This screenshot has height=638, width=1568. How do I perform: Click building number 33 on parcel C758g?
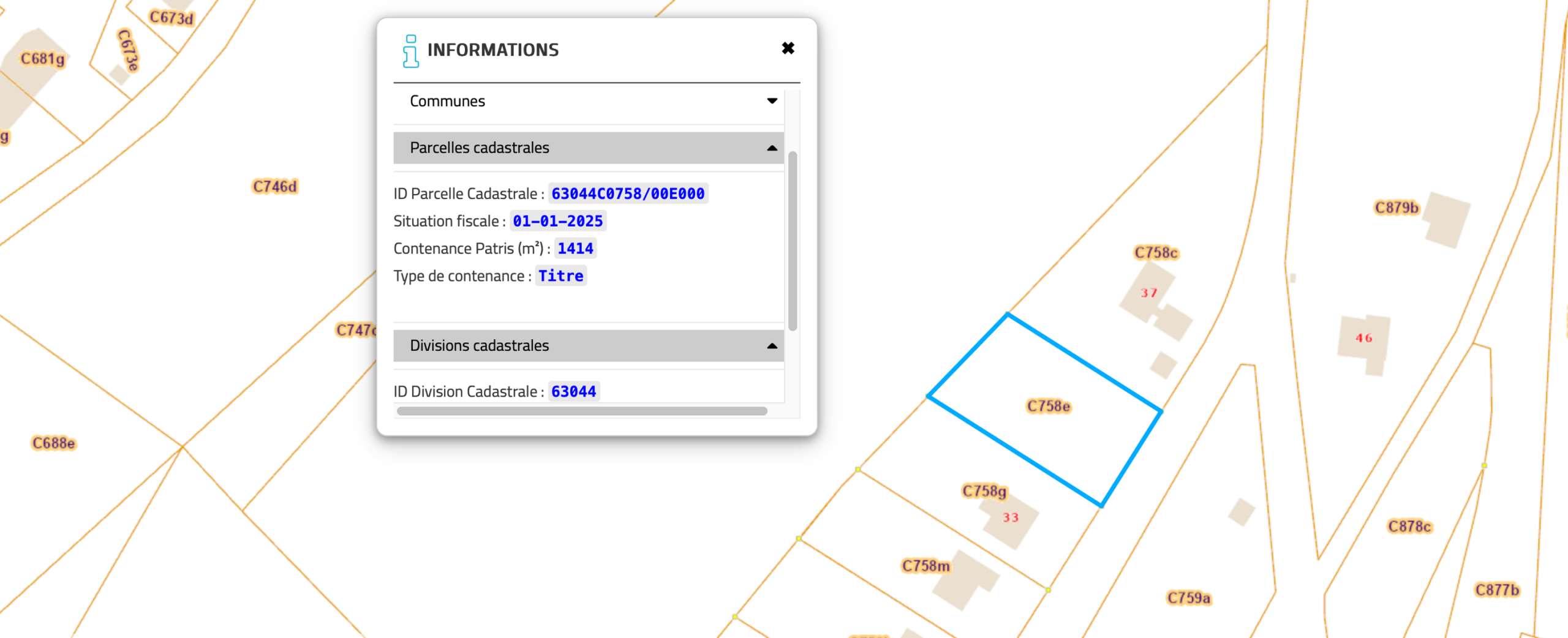tap(1010, 518)
